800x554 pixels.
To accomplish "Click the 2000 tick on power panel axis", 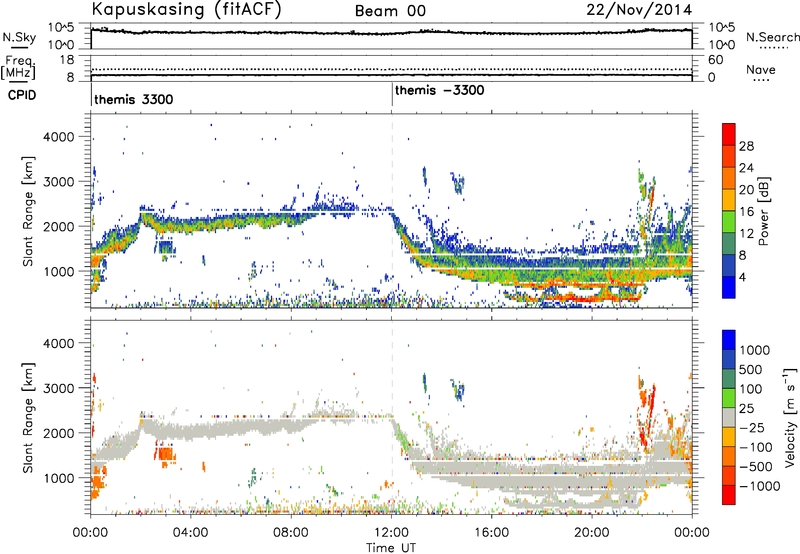I will coord(59,226).
